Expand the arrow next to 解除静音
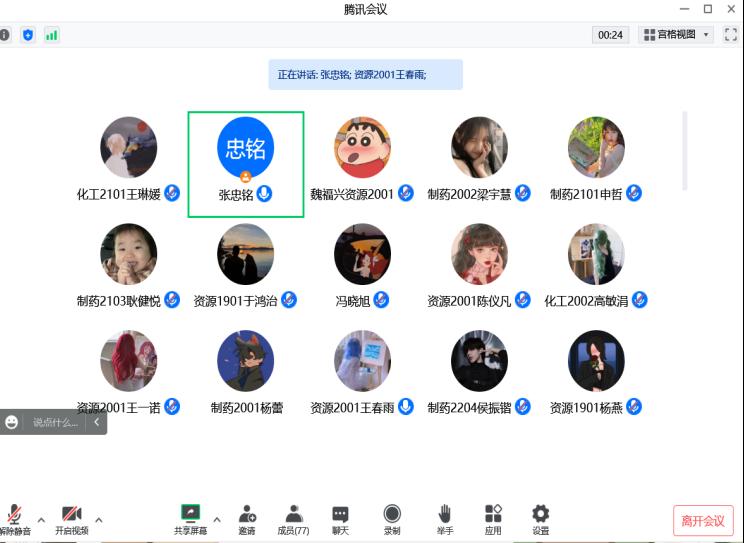Screen dimensions: 744x543 [41, 519]
